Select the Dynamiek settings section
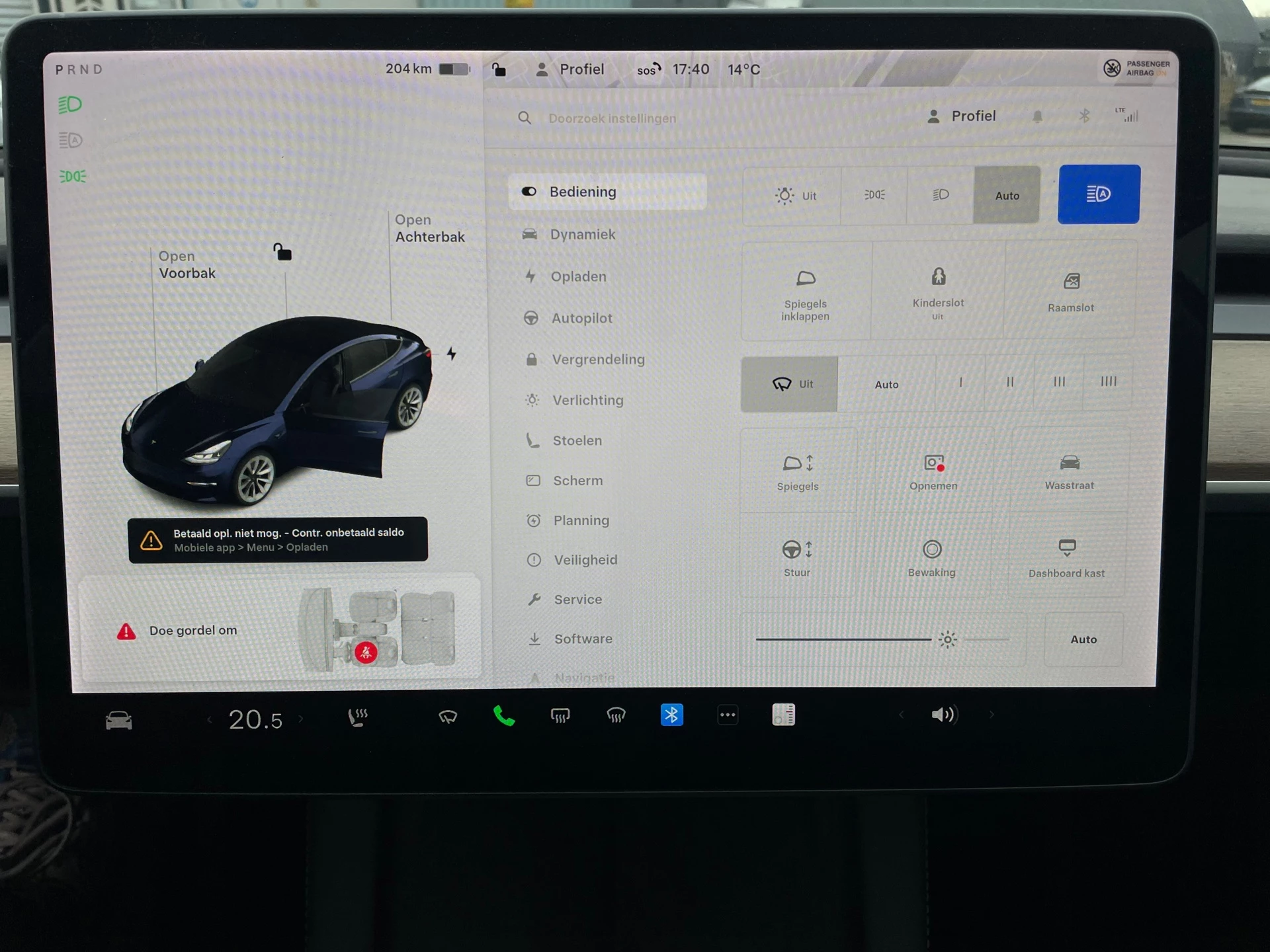Viewport: 1270px width, 952px height. click(582, 234)
